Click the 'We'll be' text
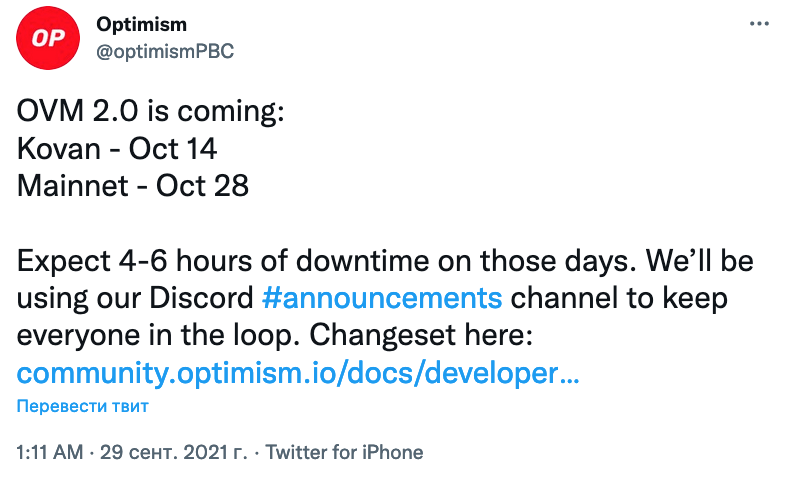The height and width of the screenshot is (482, 788). (x=700, y=261)
